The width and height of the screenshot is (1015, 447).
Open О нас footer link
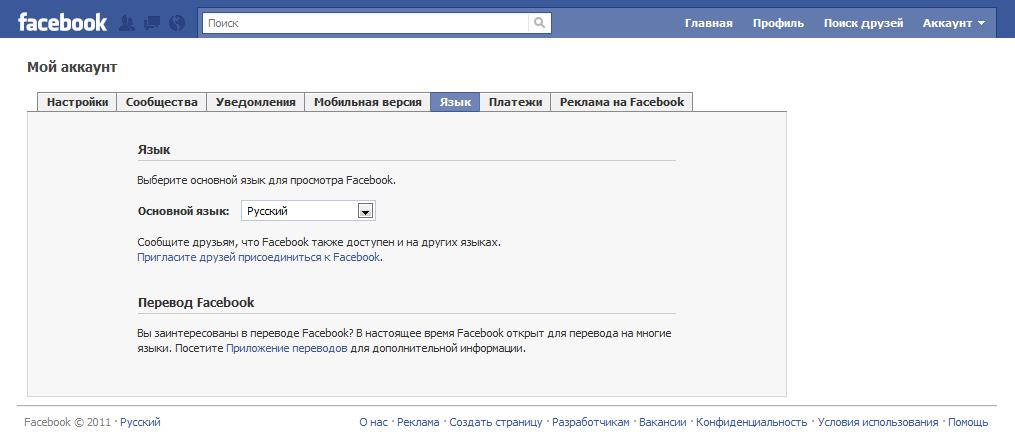(x=374, y=422)
